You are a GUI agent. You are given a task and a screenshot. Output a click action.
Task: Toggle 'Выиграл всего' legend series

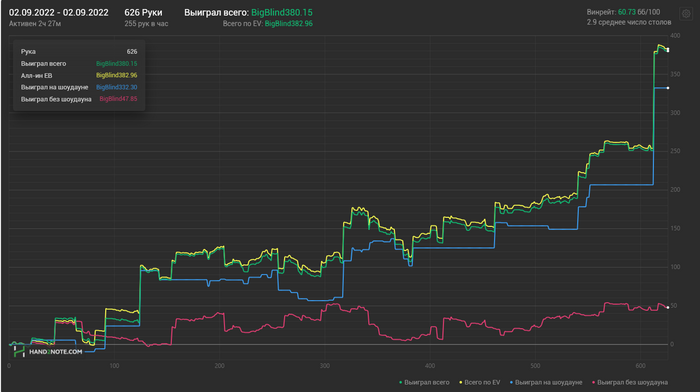point(424,382)
